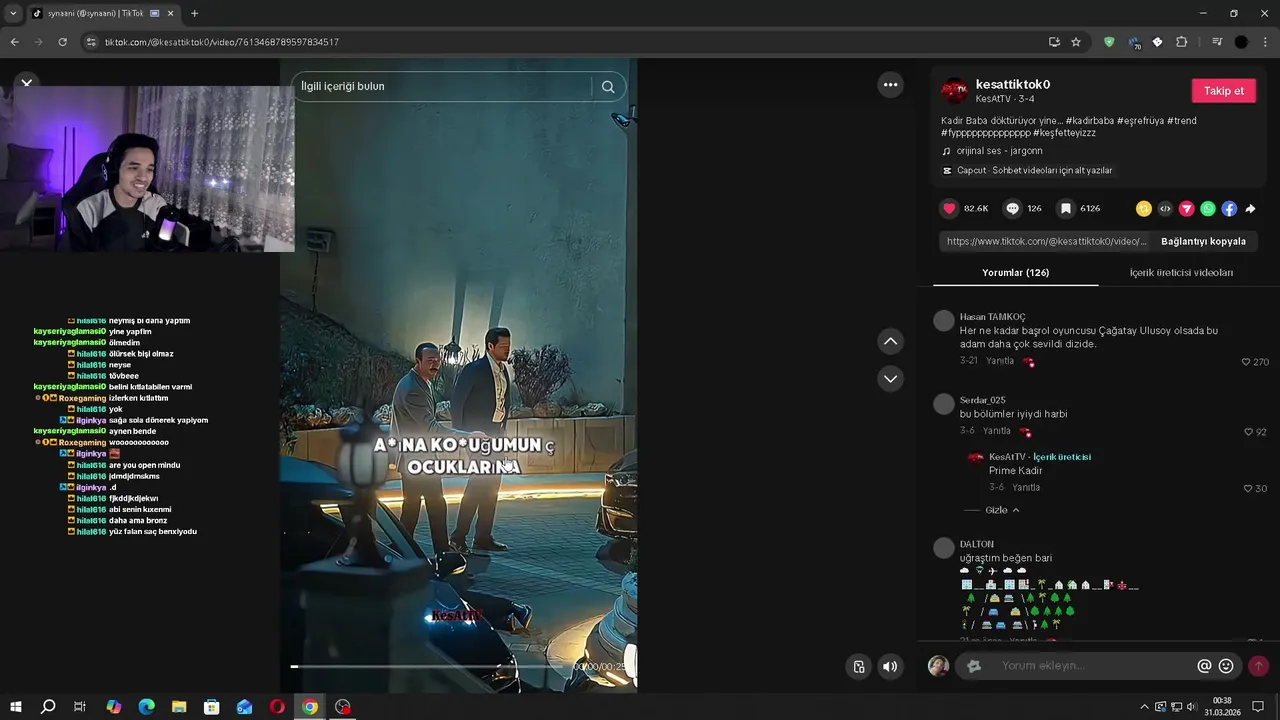The image size is (1280, 720).
Task: Open Hasan TAMKOÇ's profile avatar
Action: coord(943,320)
